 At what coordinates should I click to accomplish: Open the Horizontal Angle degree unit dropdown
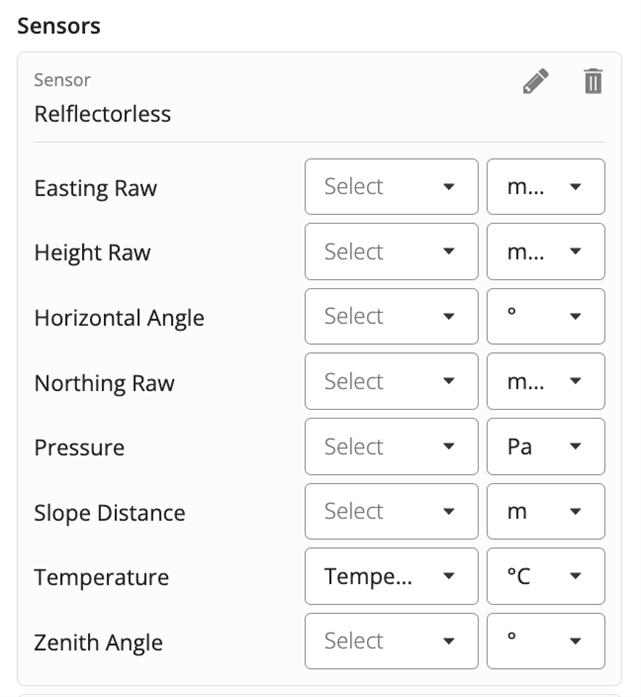point(546,316)
